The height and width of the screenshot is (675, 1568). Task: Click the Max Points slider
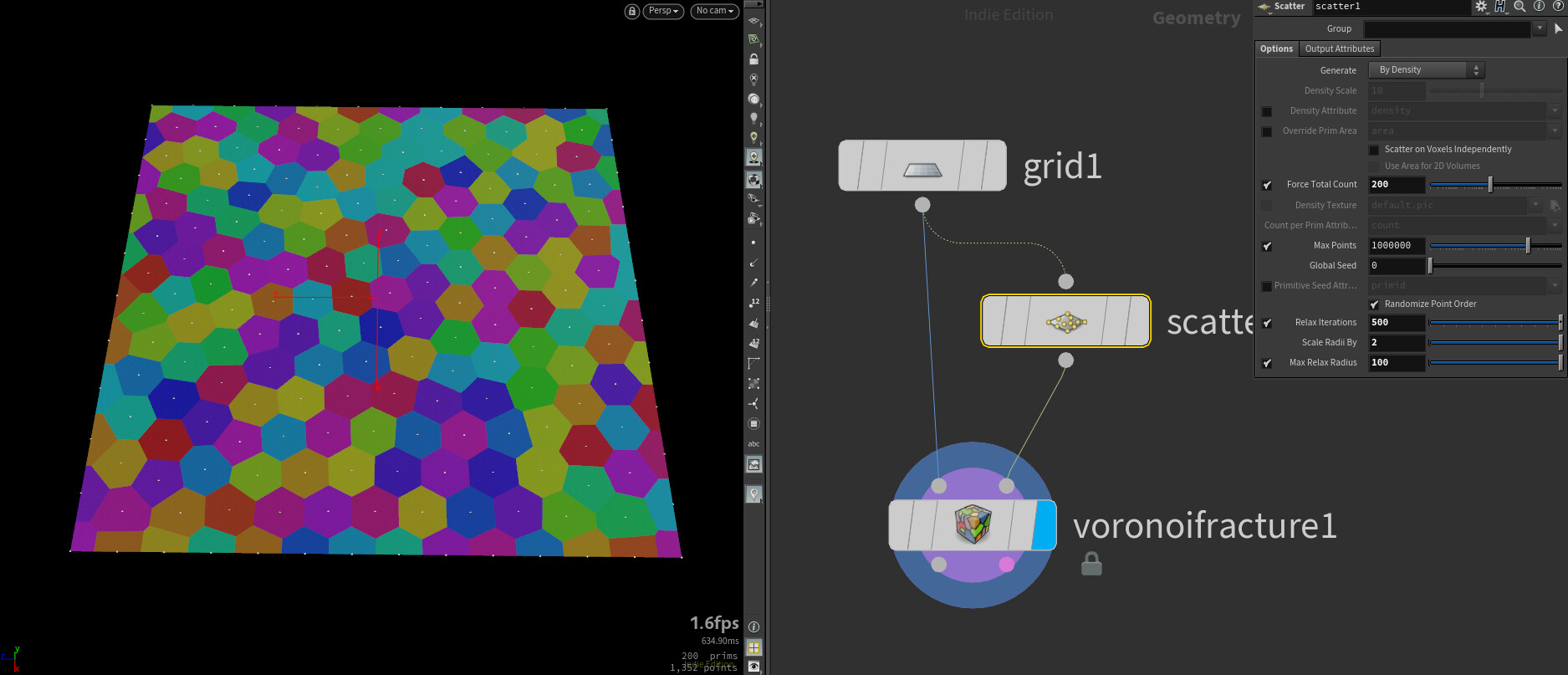pyautogui.click(x=1495, y=246)
